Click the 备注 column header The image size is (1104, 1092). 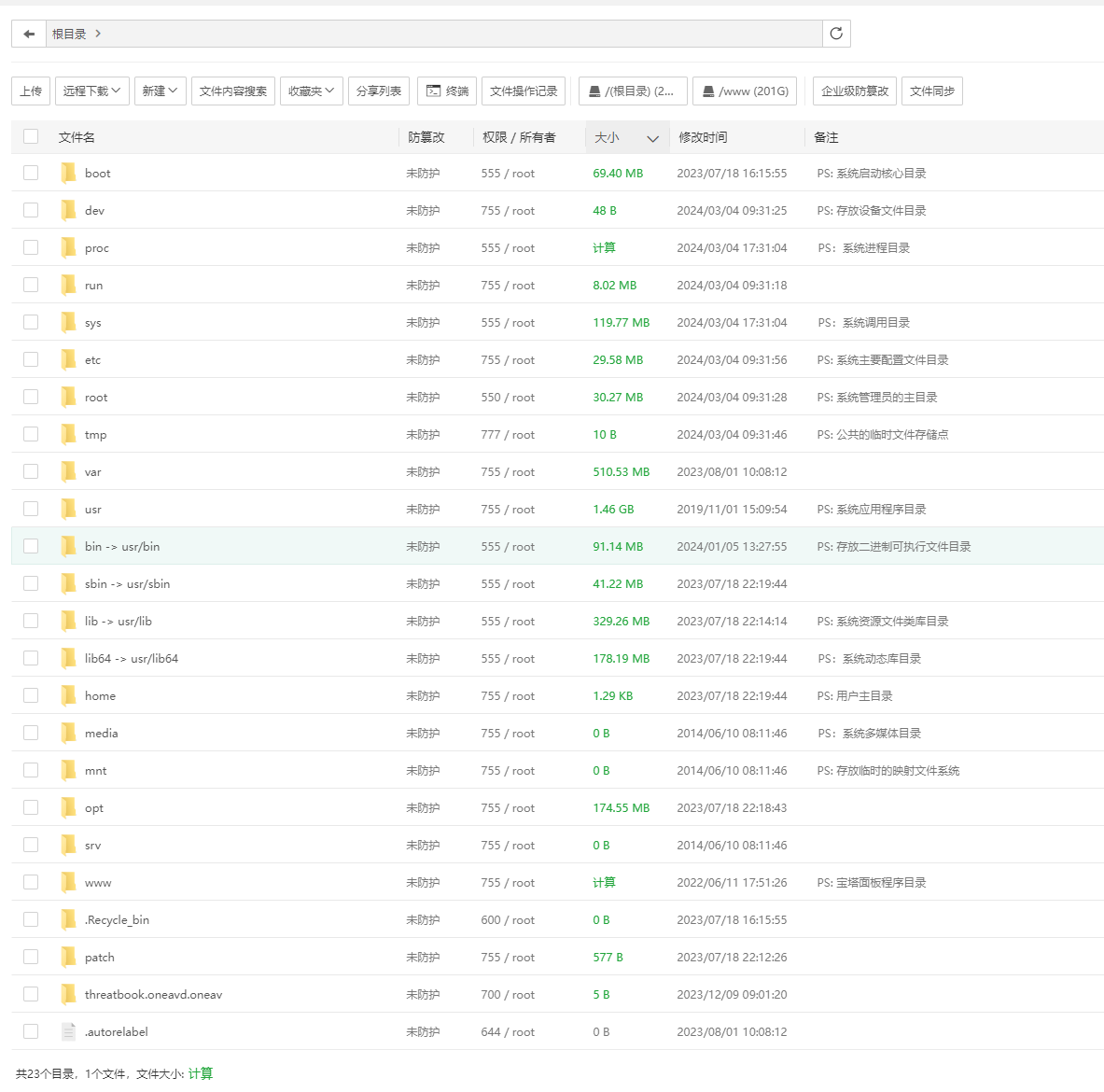click(x=826, y=137)
